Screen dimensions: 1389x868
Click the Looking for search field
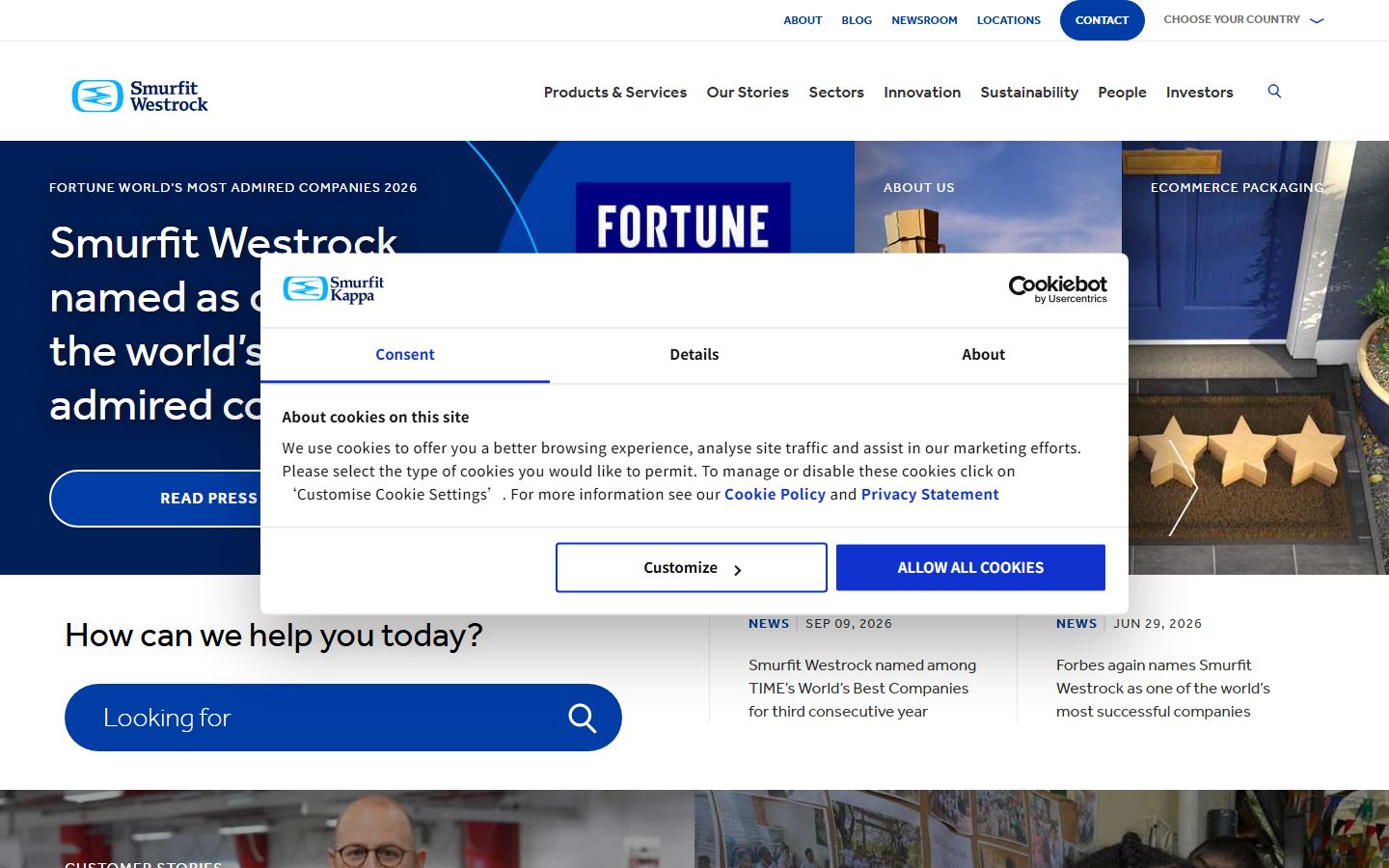tap(342, 718)
